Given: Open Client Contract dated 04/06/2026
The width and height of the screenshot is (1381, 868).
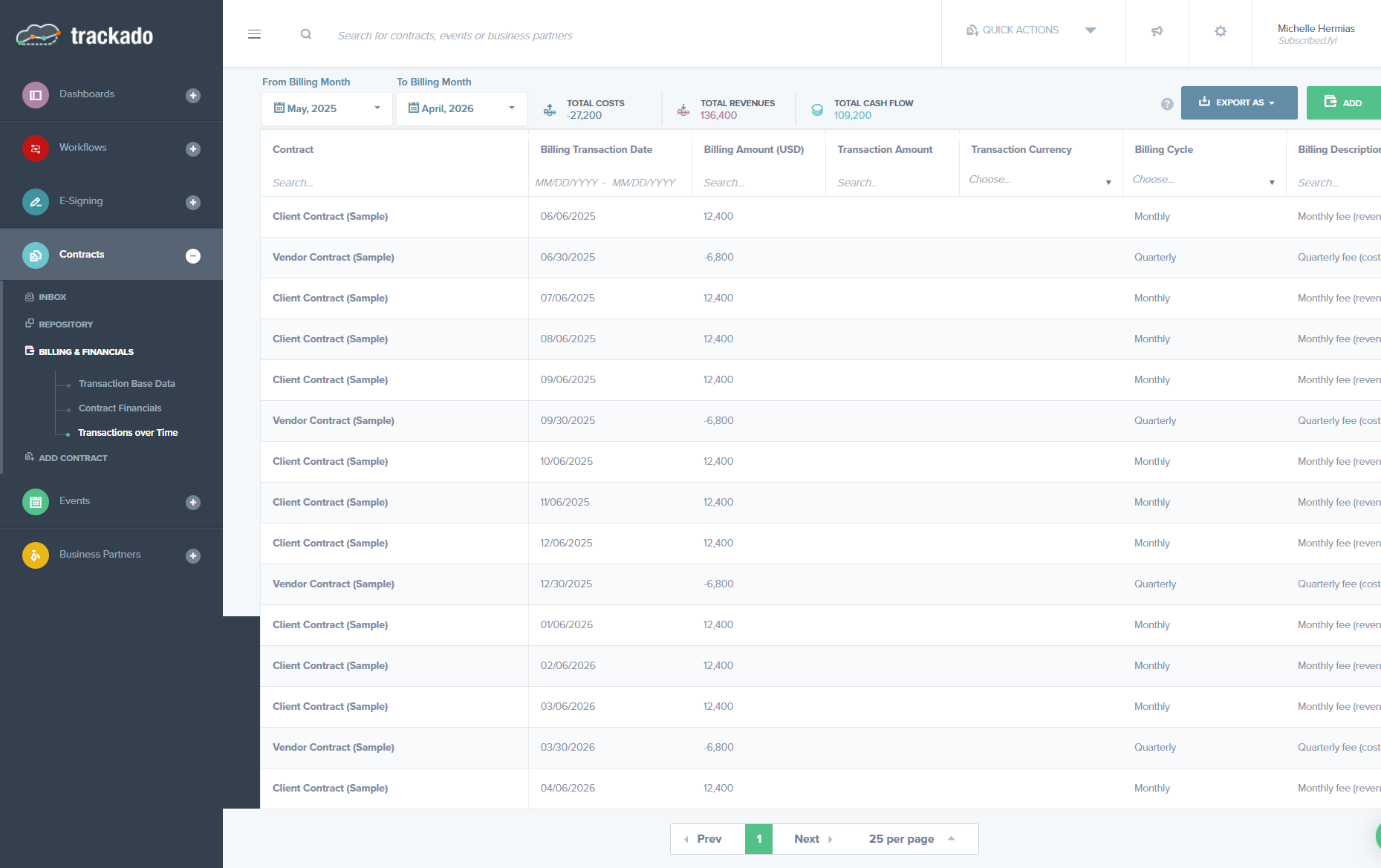Looking at the screenshot, I should (x=330, y=789).
